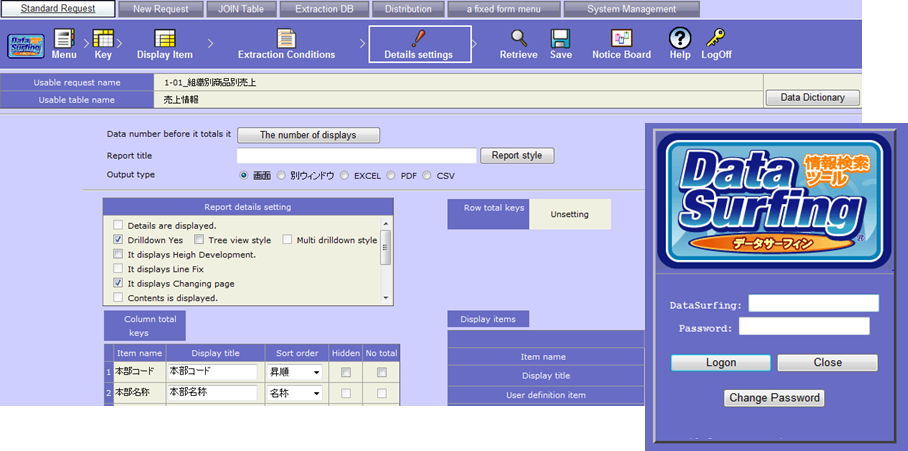Check No total for 本部コード row
The height and width of the screenshot is (451, 908).
[x=382, y=373]
